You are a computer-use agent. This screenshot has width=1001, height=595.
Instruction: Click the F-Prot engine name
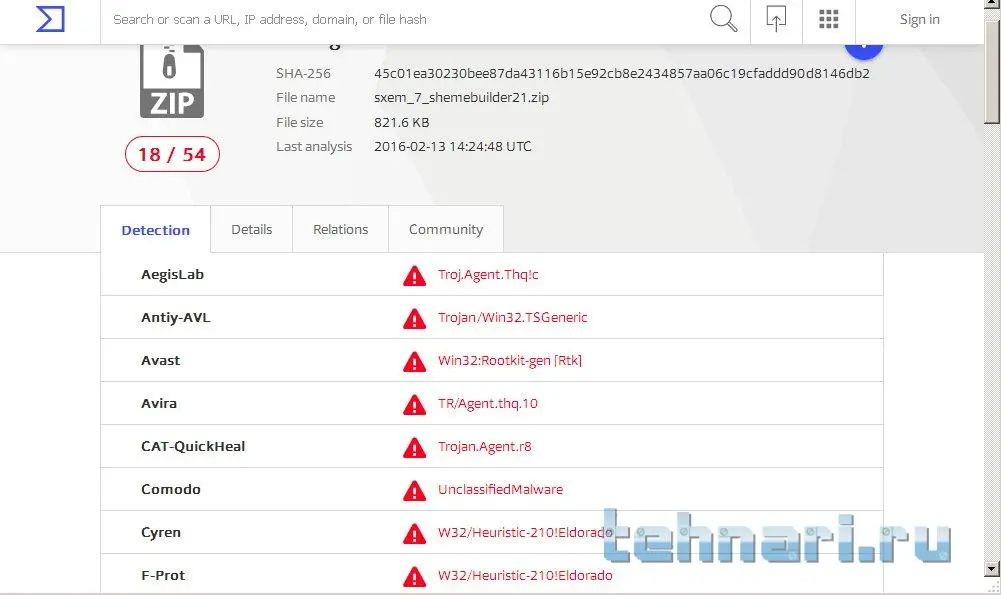163,575
